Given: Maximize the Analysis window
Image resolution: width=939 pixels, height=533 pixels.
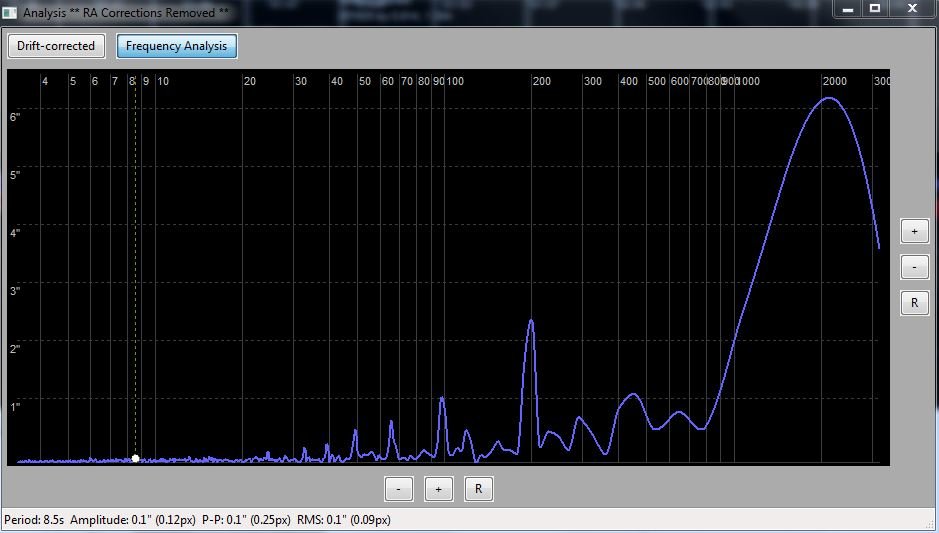Looking at the screenshot, I should tap(875, 8).
